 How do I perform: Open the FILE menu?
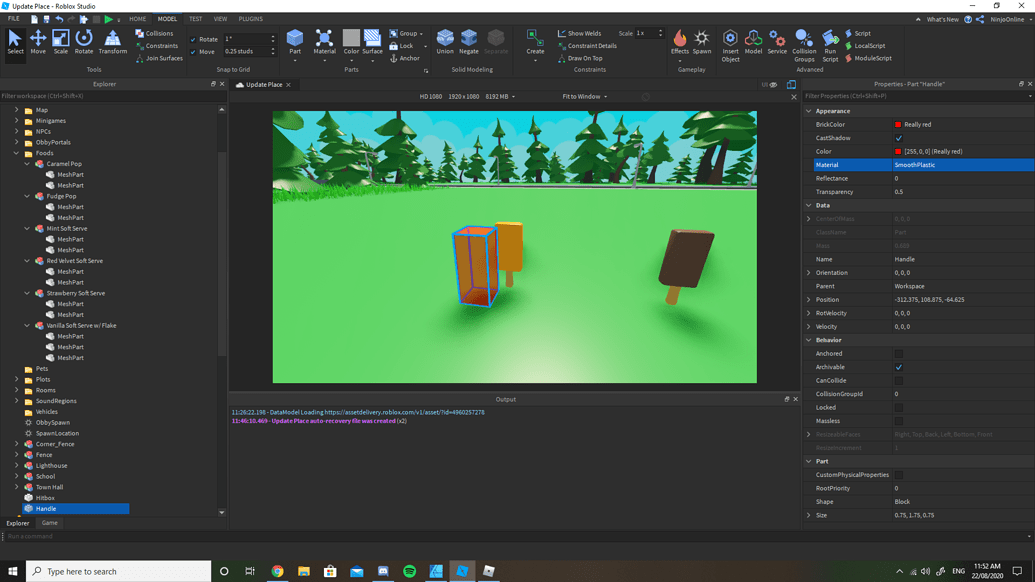13,19
